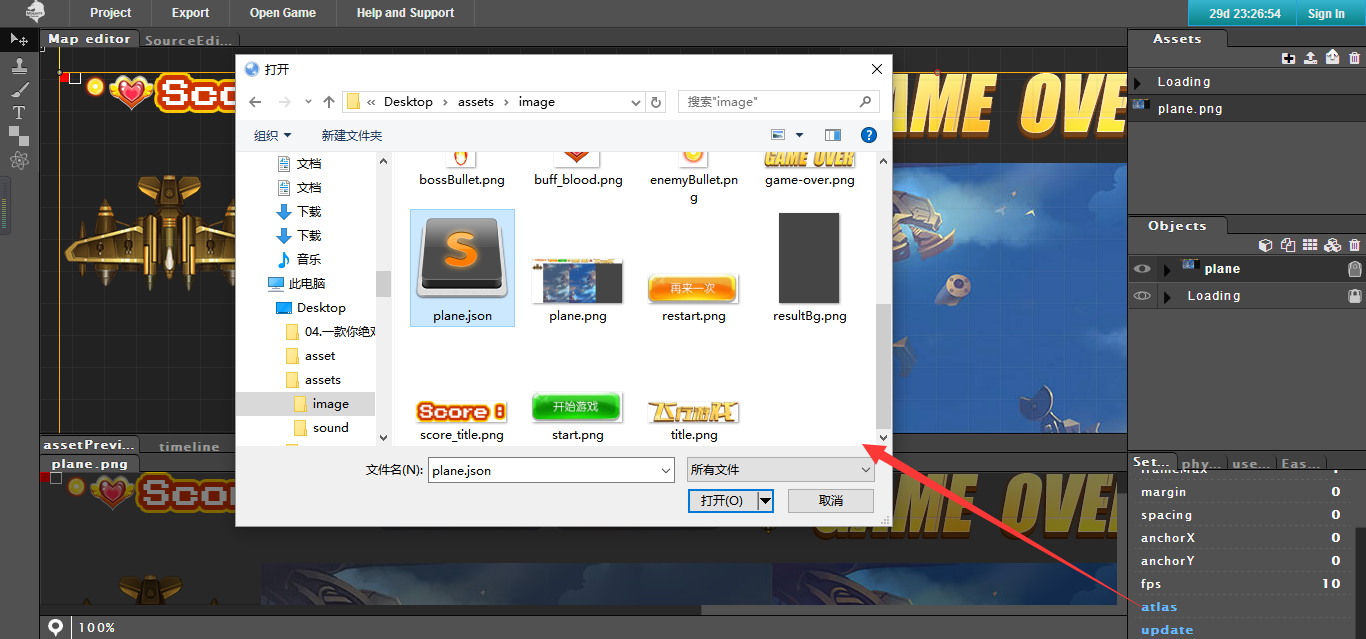Refresh the file dialog folder view

[x=656, y=102]
